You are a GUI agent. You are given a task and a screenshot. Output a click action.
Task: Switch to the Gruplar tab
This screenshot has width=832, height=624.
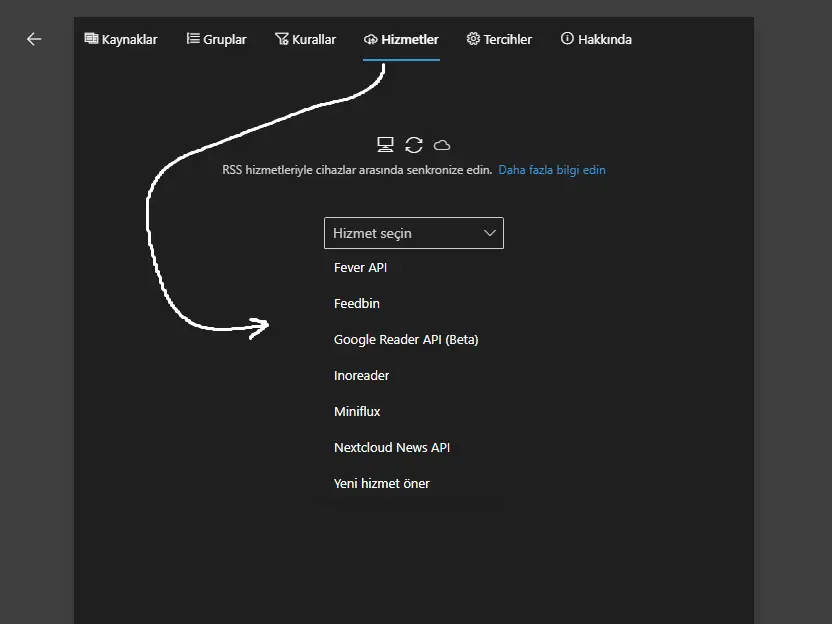216,39
